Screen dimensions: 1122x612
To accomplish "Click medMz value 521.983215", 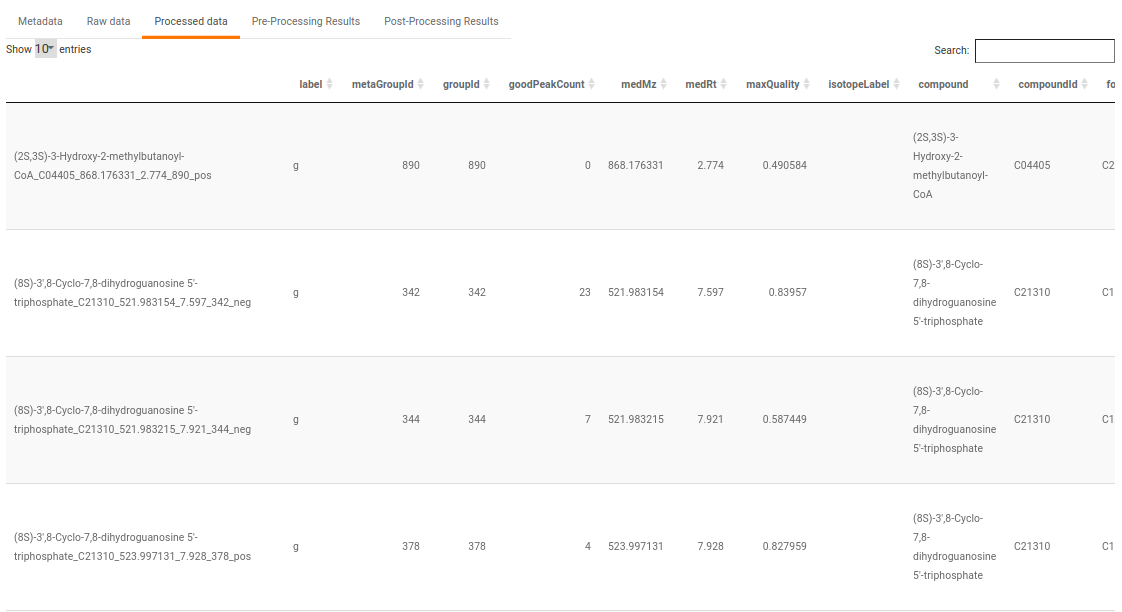I will pyautogui.click(x=635, y=419).
